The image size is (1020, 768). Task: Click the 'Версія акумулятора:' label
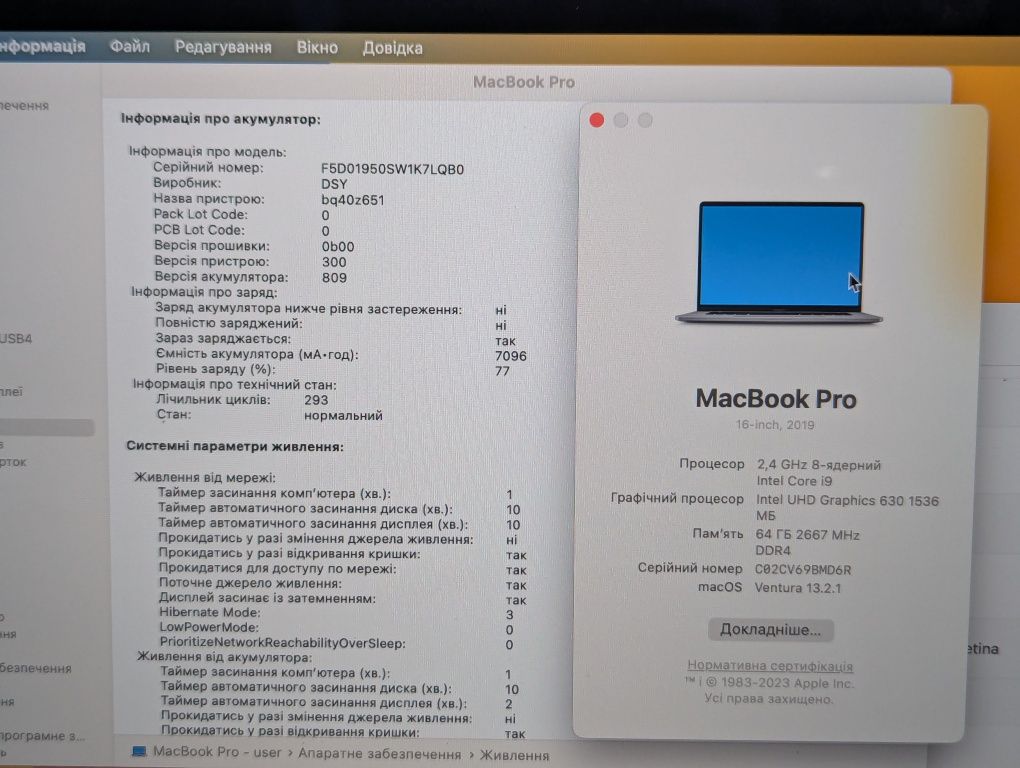(221, 276)
